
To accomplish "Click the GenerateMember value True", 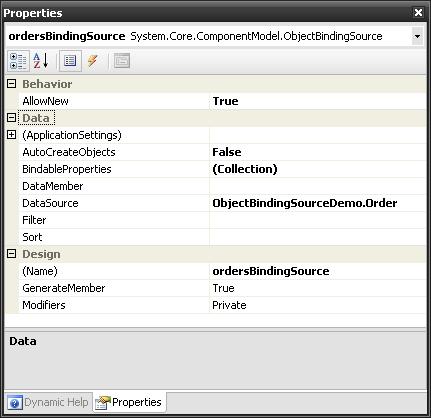I will (x=223, y=288).
